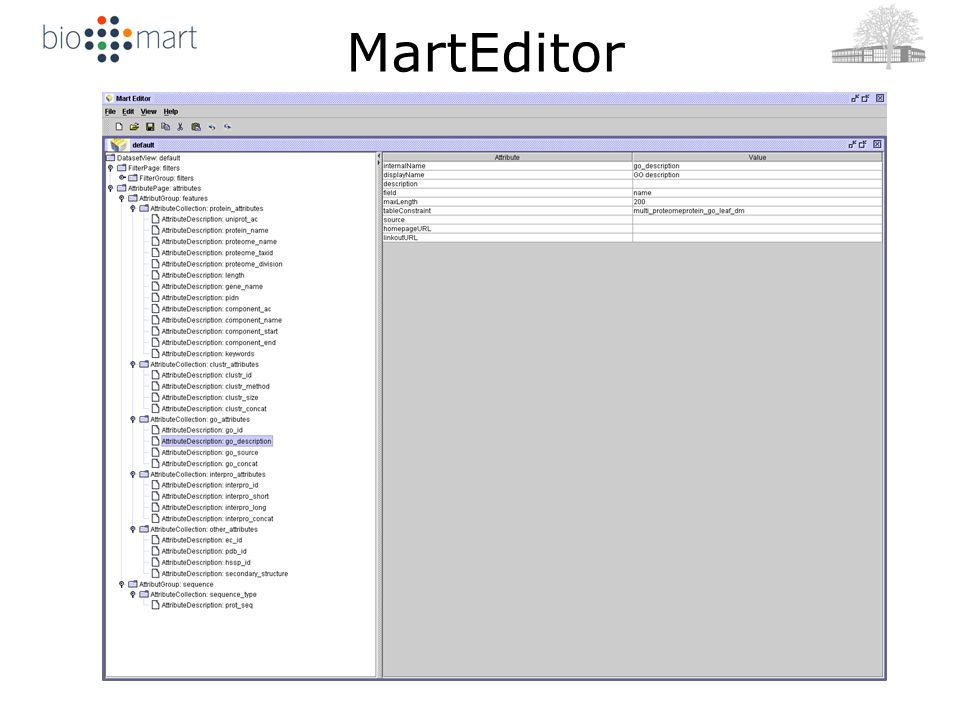The width and height of the screenshot is (960, 720).
Task: Select AttributeDescription: secondary_structure
Action: pyautogui.click(x=225, y=574)
